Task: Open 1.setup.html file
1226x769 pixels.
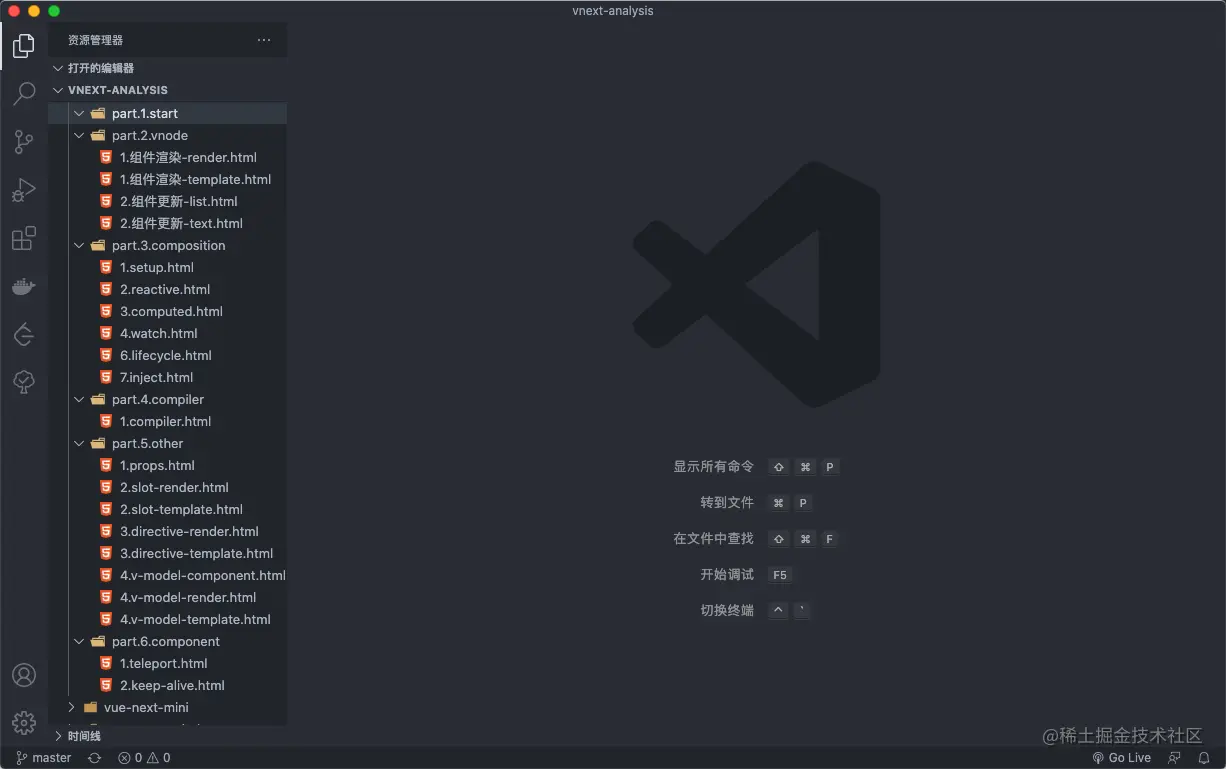Action: click(x=168, y=267)
